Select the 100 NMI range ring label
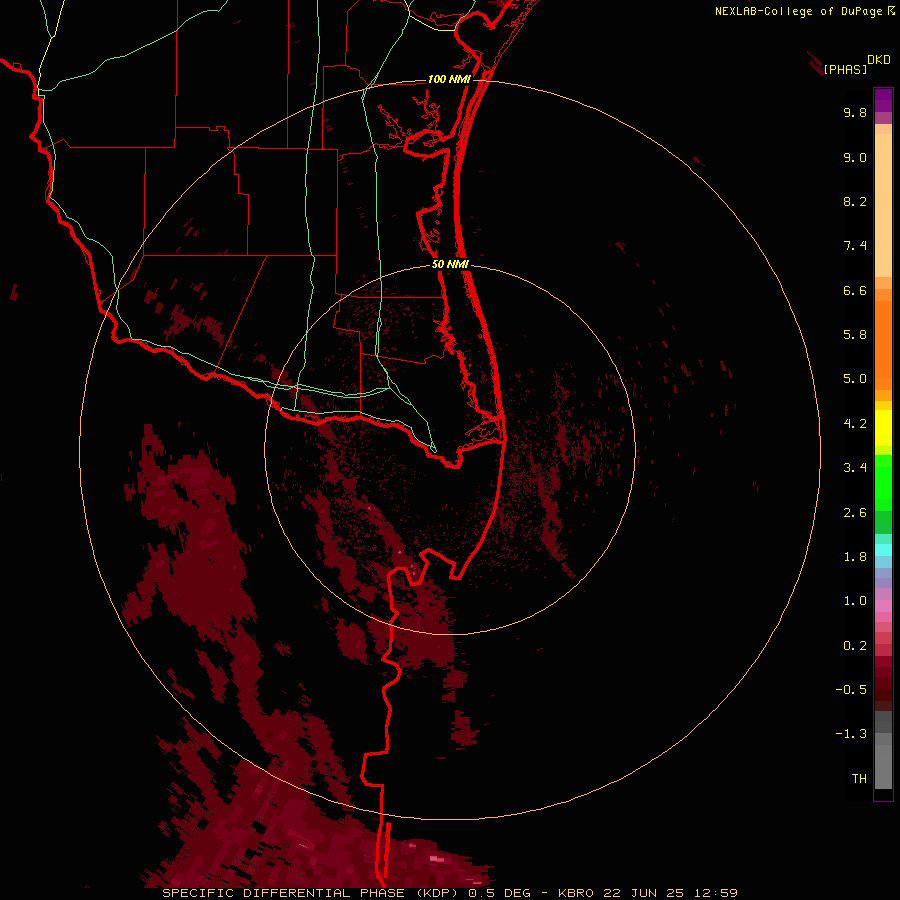Image resolution: width=900 pixels, height=900 pixels. click(449, 79)
